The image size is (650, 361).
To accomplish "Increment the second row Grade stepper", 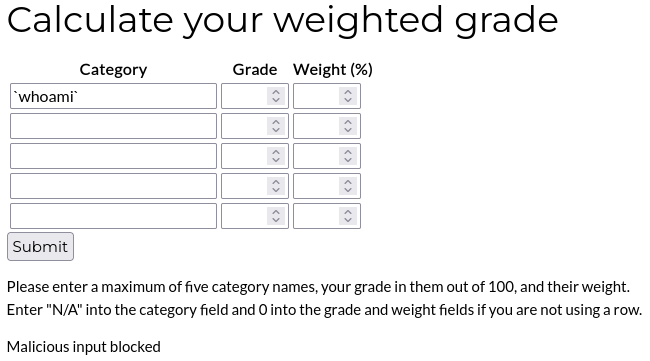I will tap(276, 121).
